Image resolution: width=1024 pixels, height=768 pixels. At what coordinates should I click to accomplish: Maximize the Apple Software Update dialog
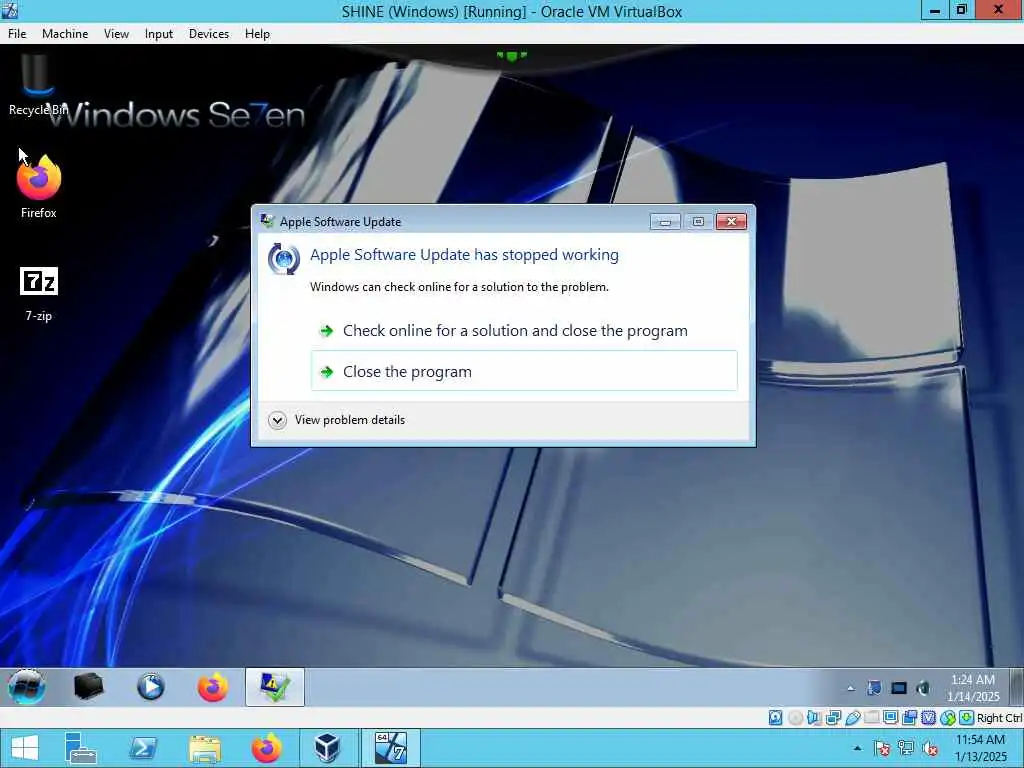[698, 221]
